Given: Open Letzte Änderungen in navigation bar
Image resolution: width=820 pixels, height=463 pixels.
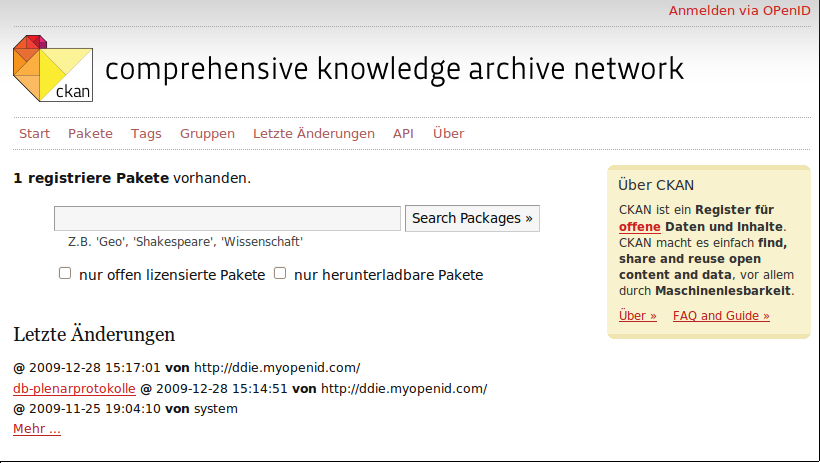Looking at the screenshot, I should tap(314, 134).
